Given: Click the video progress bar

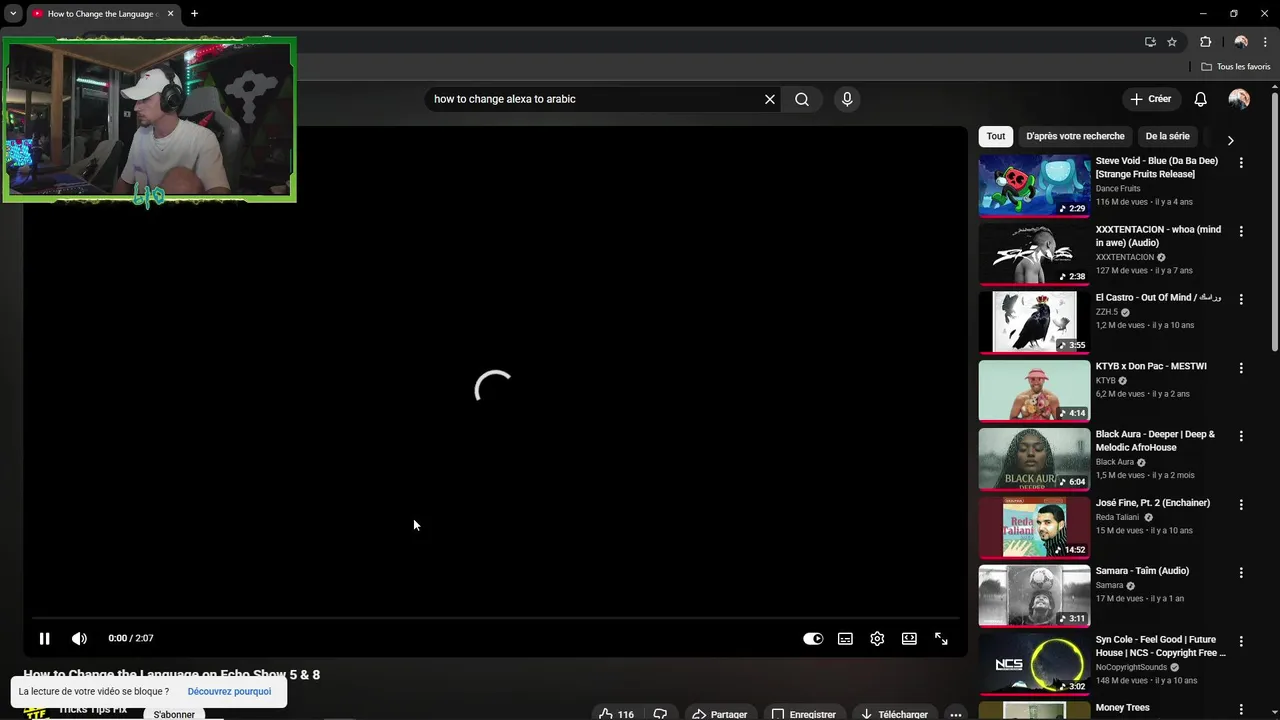Looking at the screenshot, I should tap(495, 619).
